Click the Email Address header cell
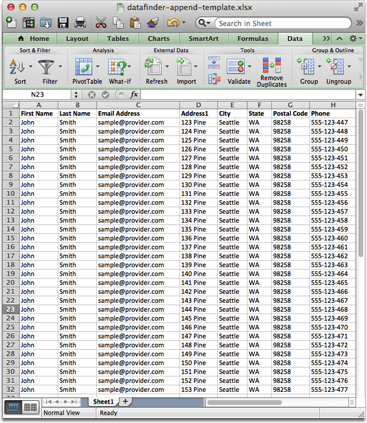 (x=138, y=114)
